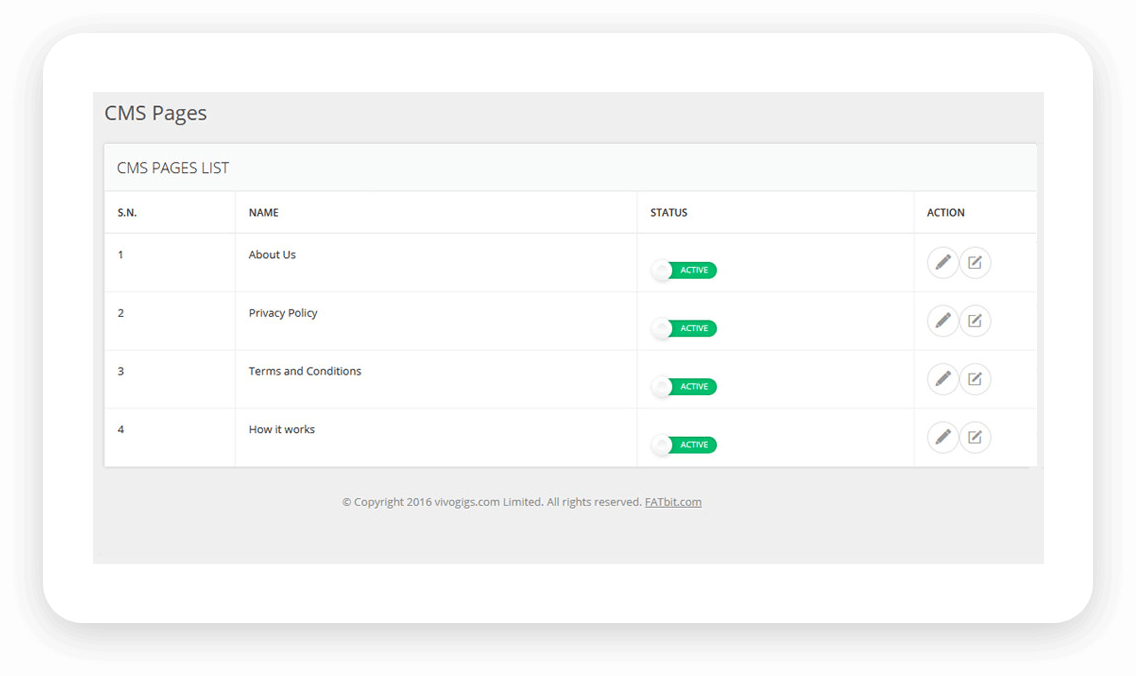
Task: Click the ACTION column header
Action: coord(945,212)
